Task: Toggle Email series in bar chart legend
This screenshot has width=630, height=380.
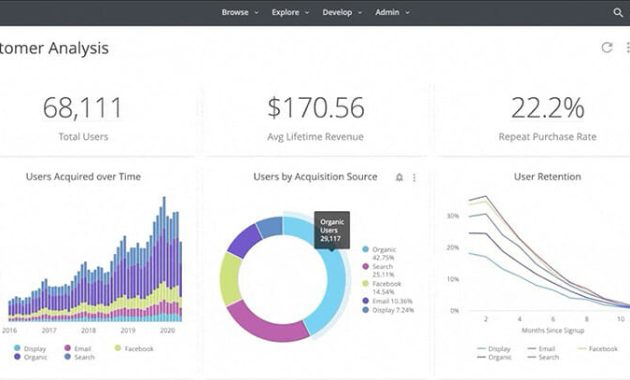Action: tap(78, 348)
